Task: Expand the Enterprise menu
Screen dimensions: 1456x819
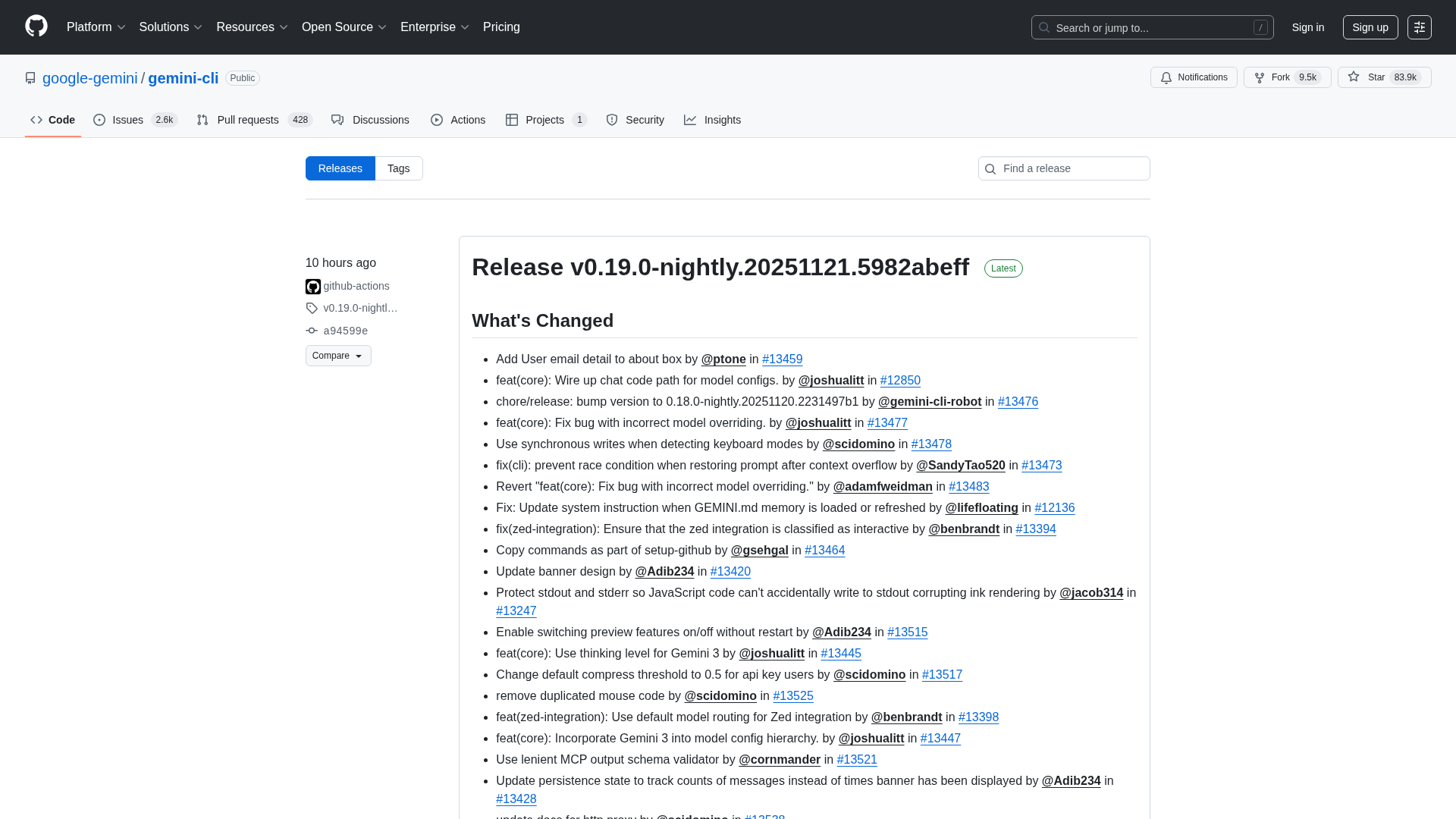Action: click(435, 27)
